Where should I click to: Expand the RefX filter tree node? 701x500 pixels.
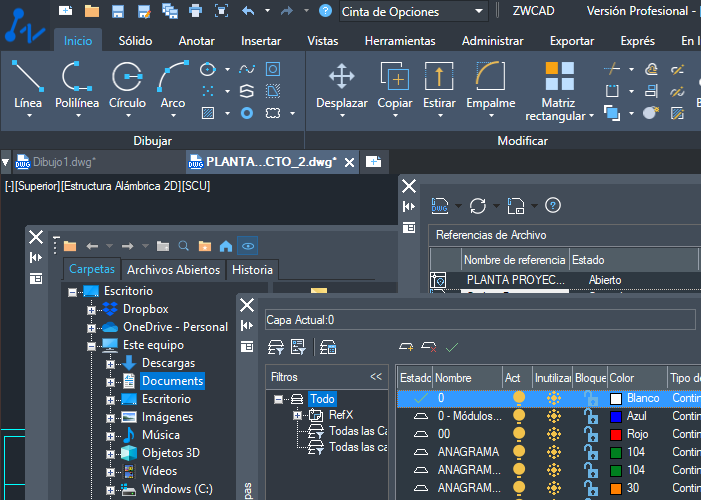[298, 415]
